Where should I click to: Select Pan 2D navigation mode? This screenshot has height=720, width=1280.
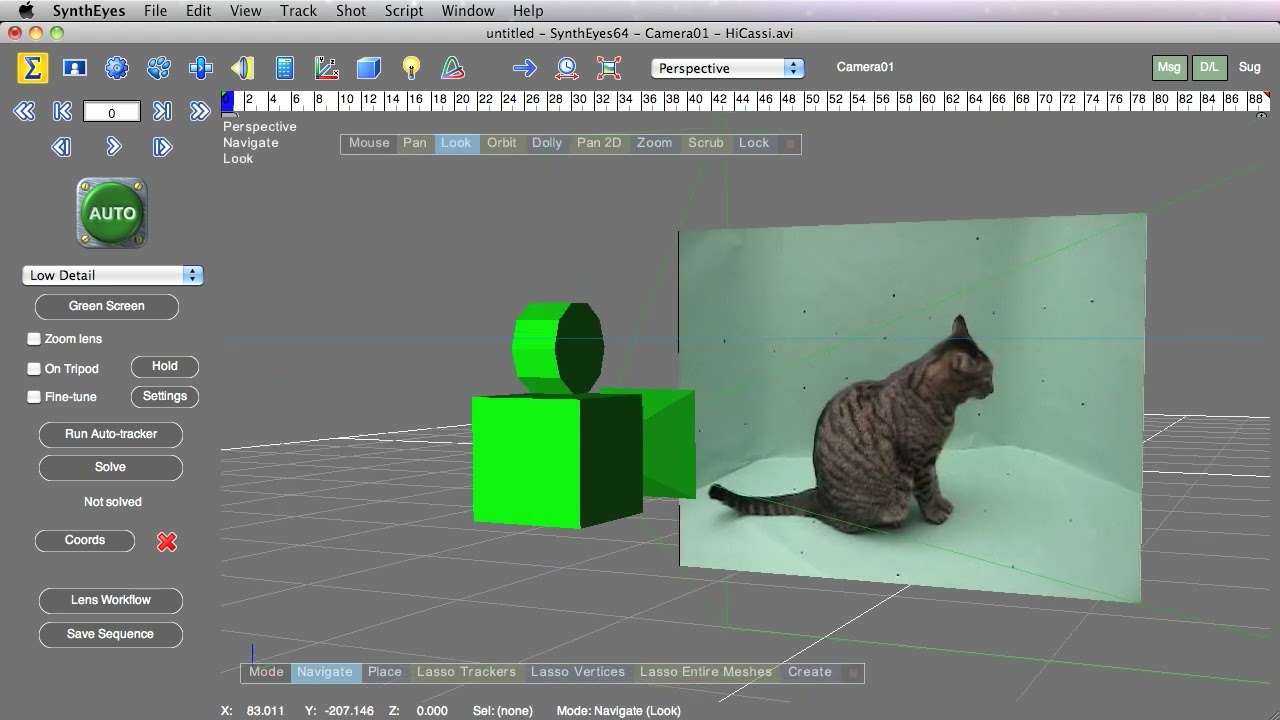click(599, 143)
